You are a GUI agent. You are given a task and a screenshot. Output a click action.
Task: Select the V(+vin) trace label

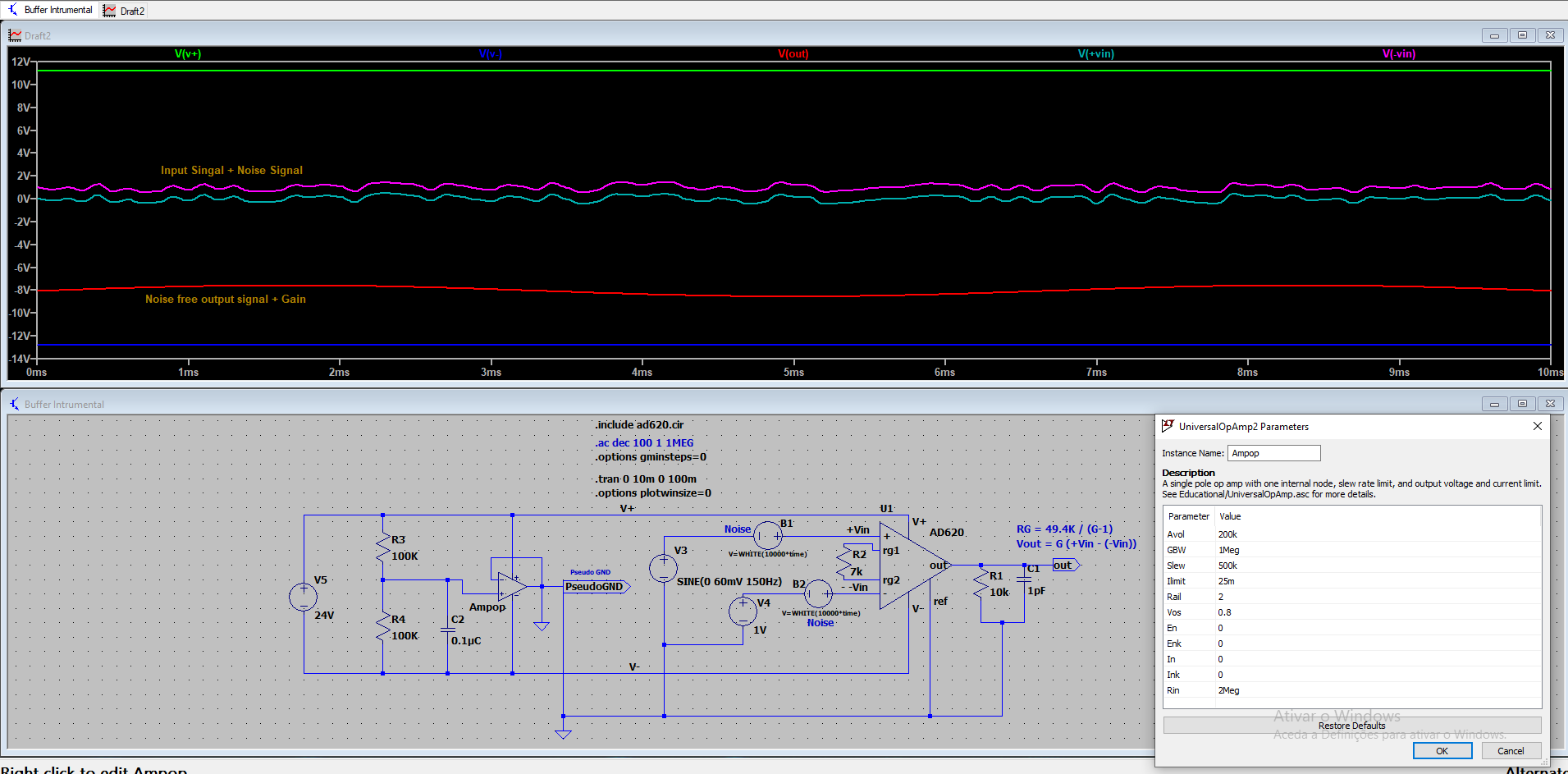1096,54
